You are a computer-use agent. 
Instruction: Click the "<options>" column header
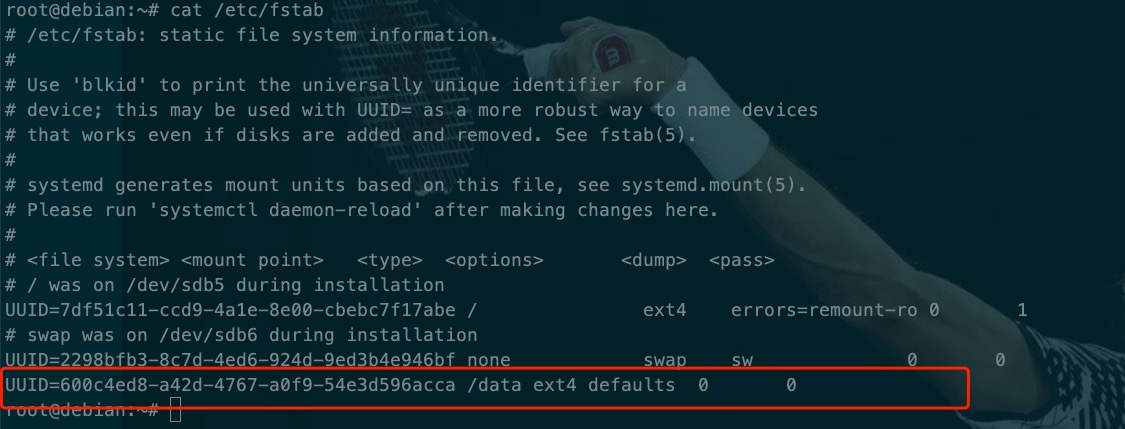click(494, 260)
